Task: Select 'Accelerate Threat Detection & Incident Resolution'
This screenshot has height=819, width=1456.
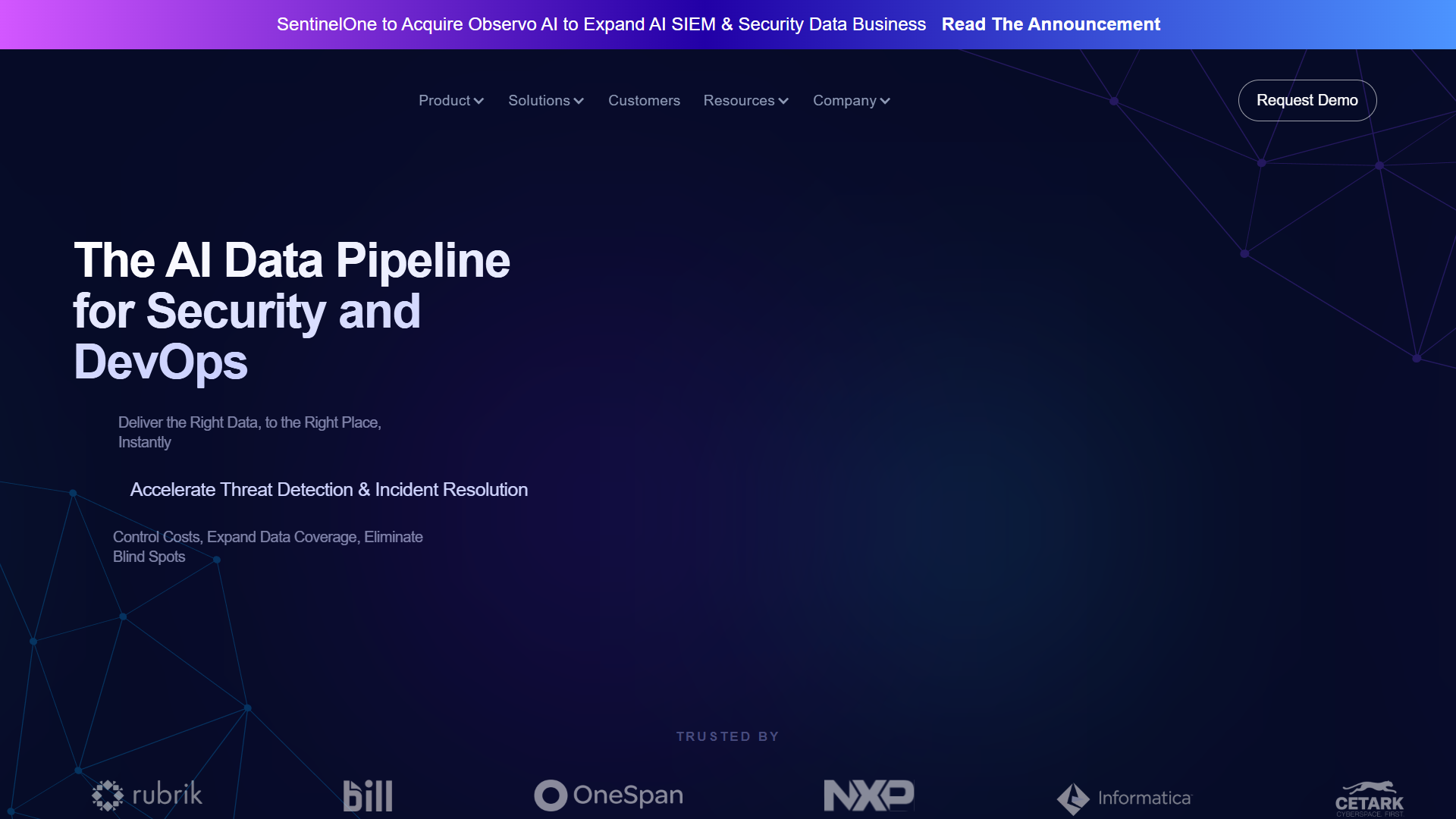Action: click(329, 490)
